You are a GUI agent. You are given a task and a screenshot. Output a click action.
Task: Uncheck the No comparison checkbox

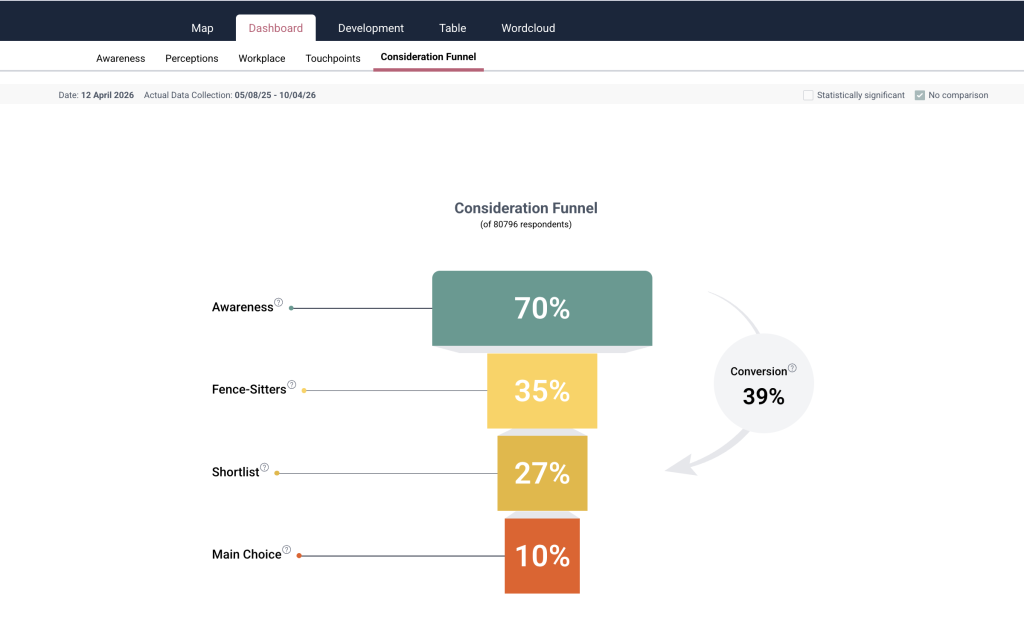[x=920, y=95]
